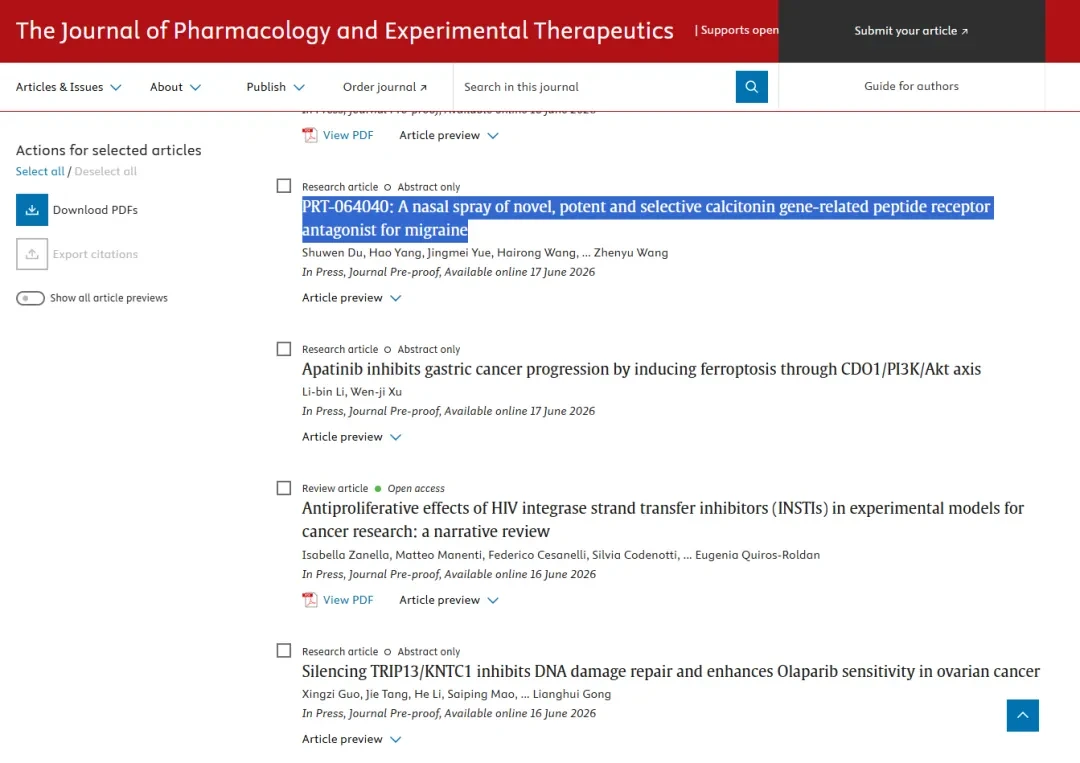Click the Submit your article arrow icon

(964, 31)
